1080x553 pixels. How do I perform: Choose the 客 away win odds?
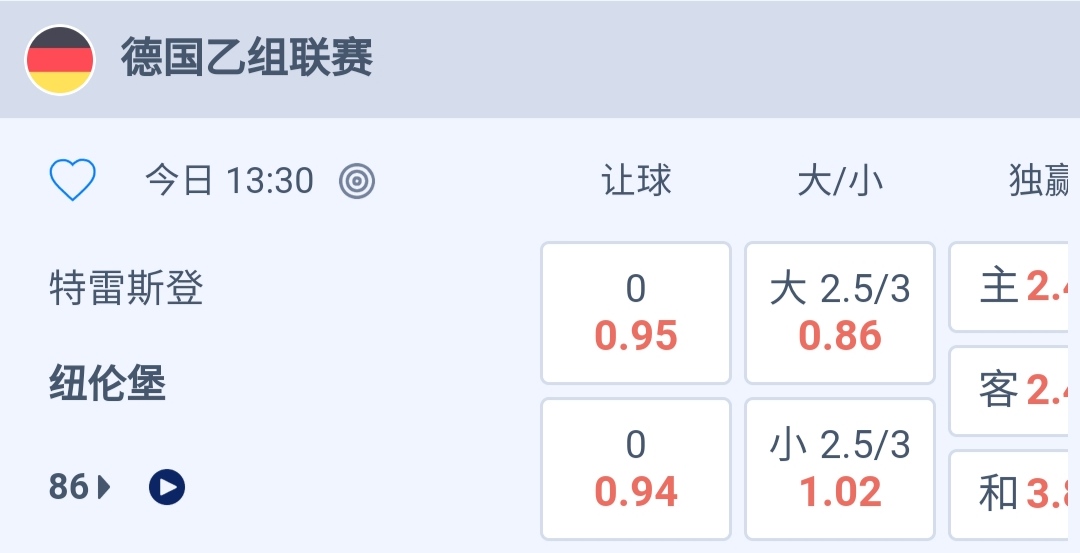(1015, 391)
